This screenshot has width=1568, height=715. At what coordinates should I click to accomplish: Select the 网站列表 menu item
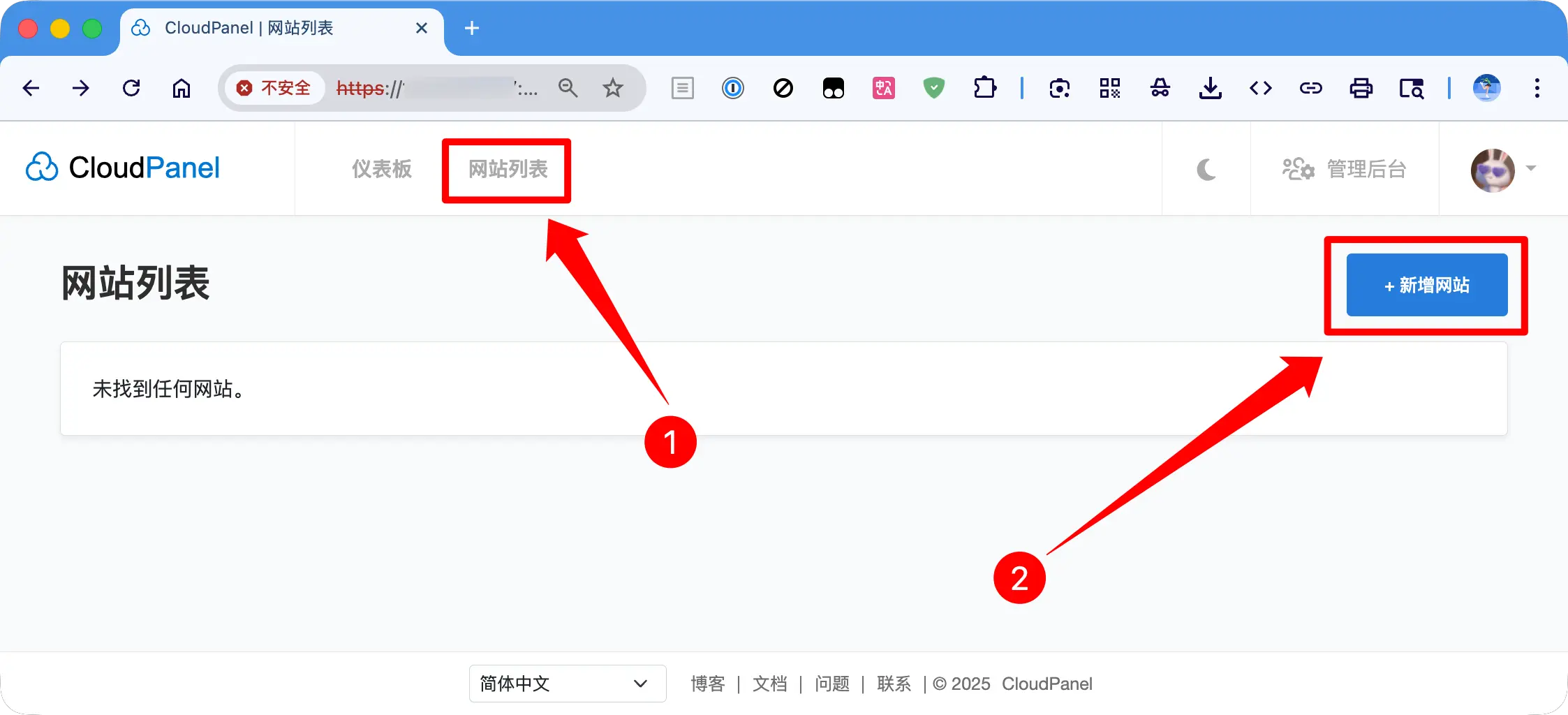(x=506, y=169)
